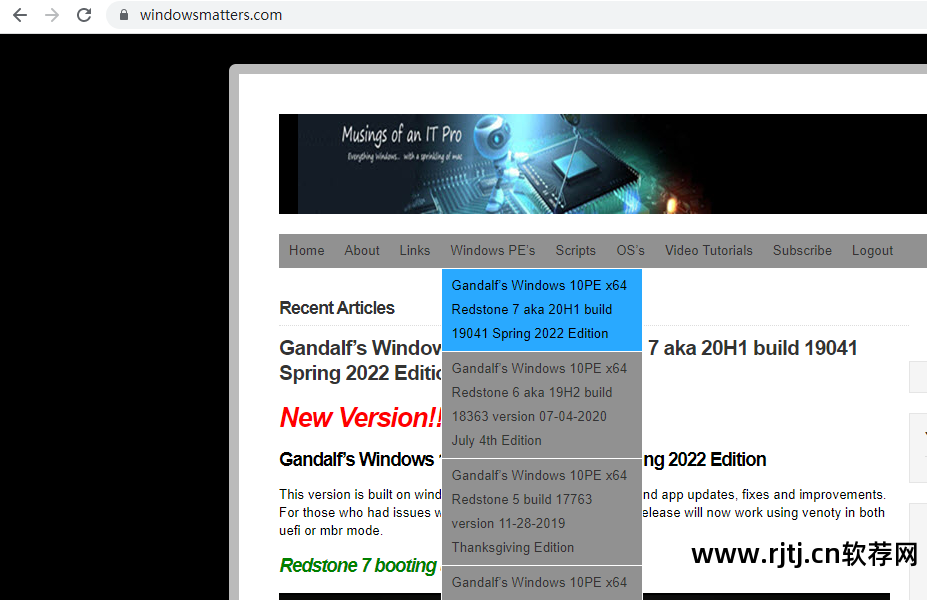
Task: Open the Links menu item
Action: pos(414,251)
